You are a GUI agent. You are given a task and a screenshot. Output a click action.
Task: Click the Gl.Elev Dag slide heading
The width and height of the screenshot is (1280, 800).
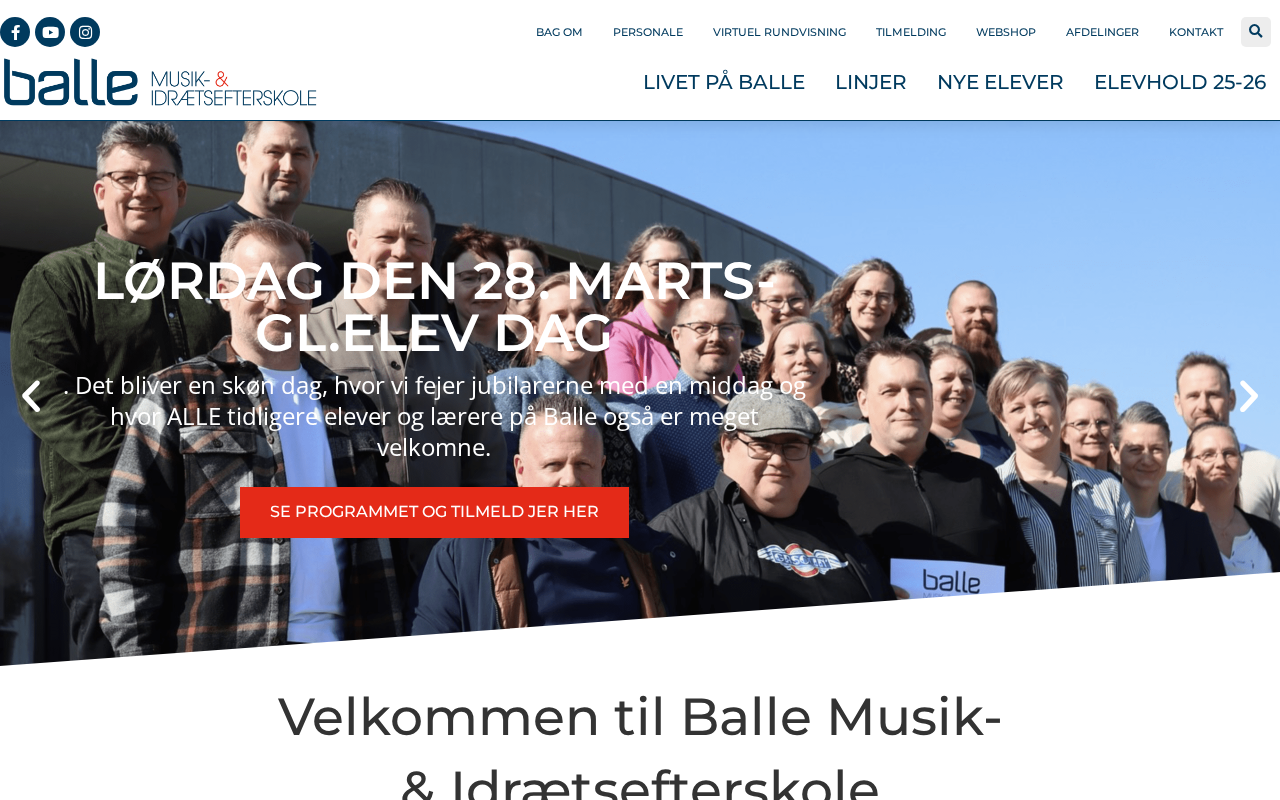434,307
